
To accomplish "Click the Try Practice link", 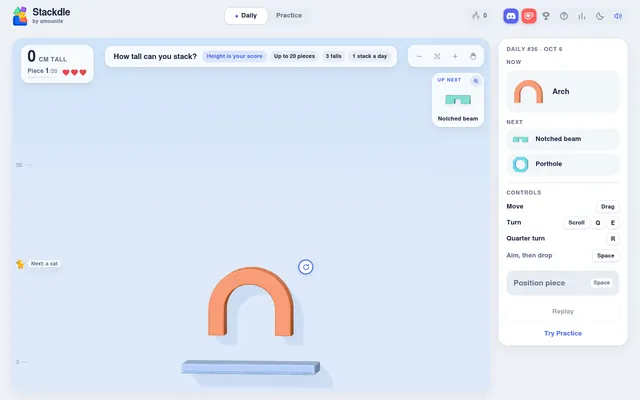I will (563, 333).
